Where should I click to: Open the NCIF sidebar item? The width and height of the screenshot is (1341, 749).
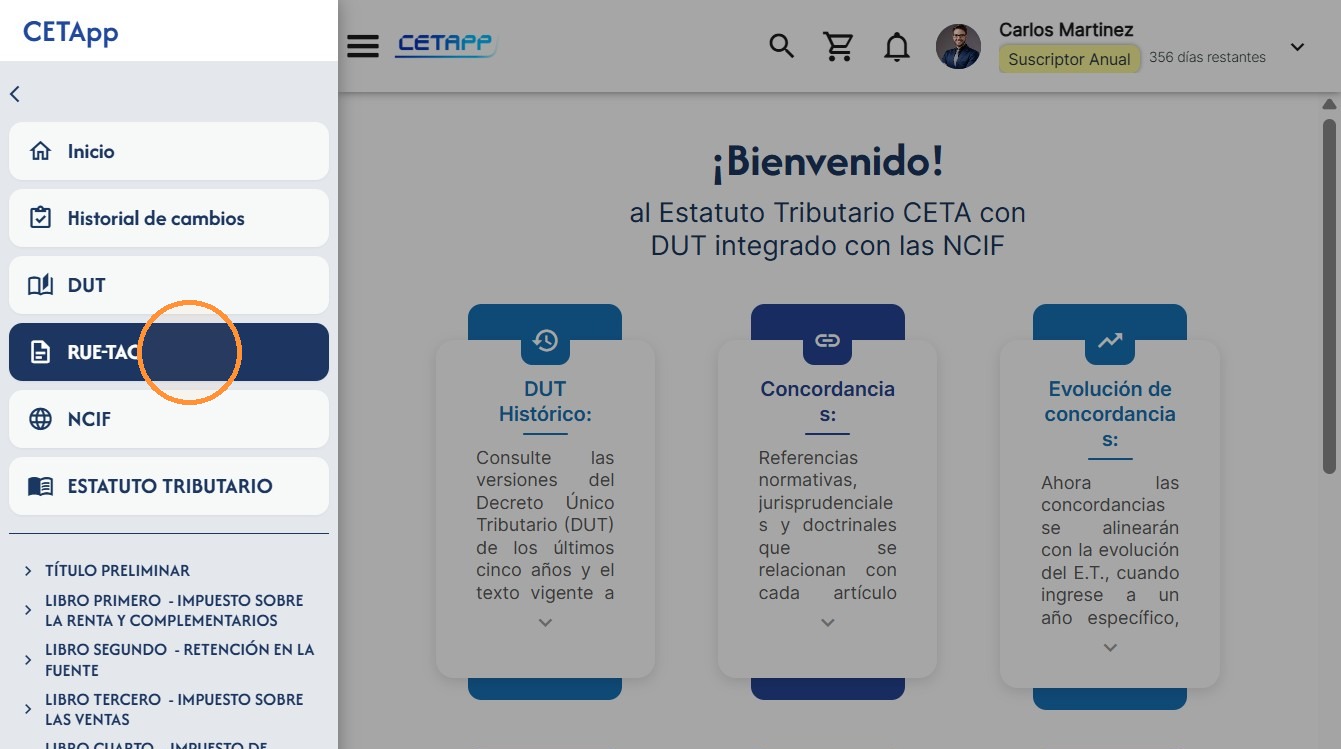[169, 419]
